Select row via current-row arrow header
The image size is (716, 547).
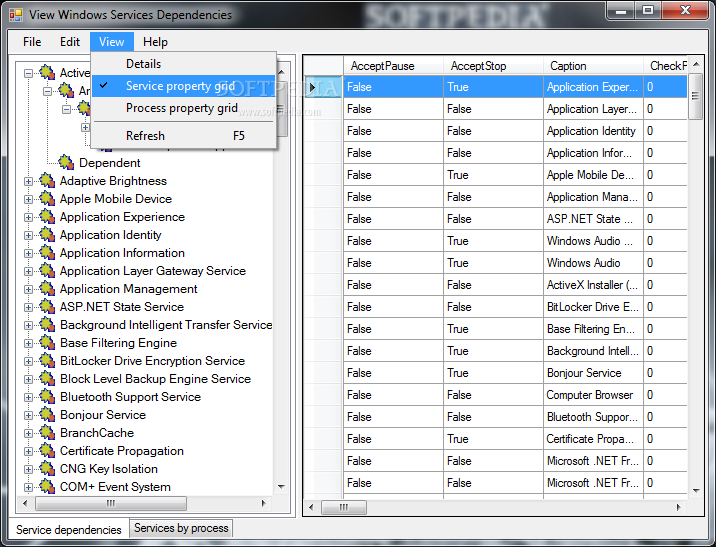tap(323, 87)
